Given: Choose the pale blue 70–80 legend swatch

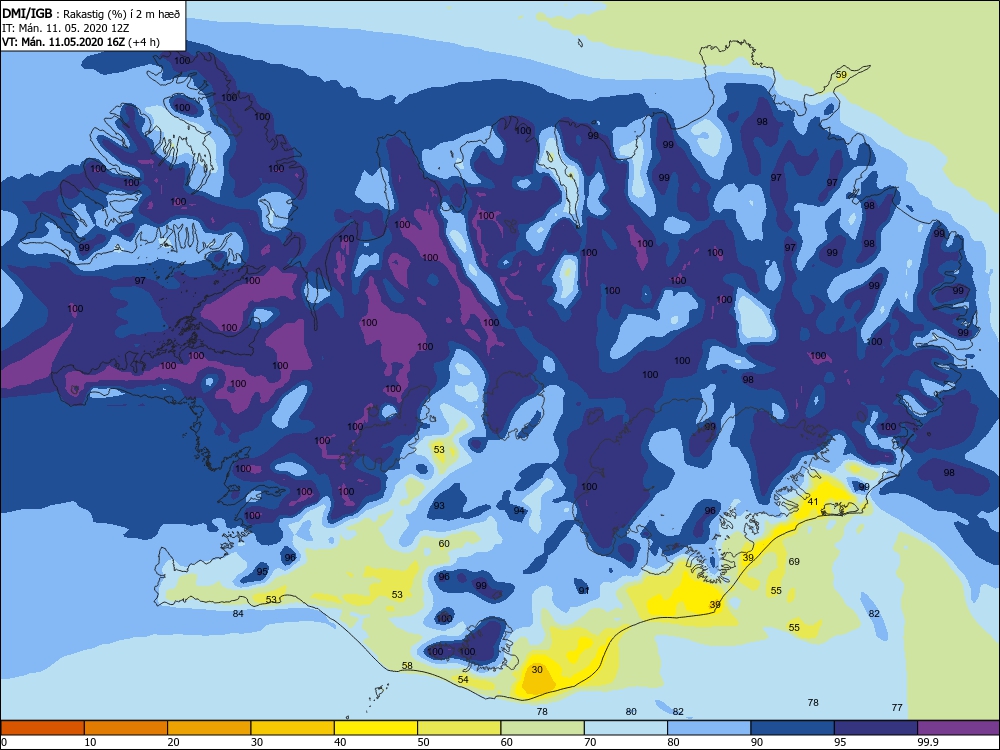Looking at the screenshot, I should tap(626, 728).
